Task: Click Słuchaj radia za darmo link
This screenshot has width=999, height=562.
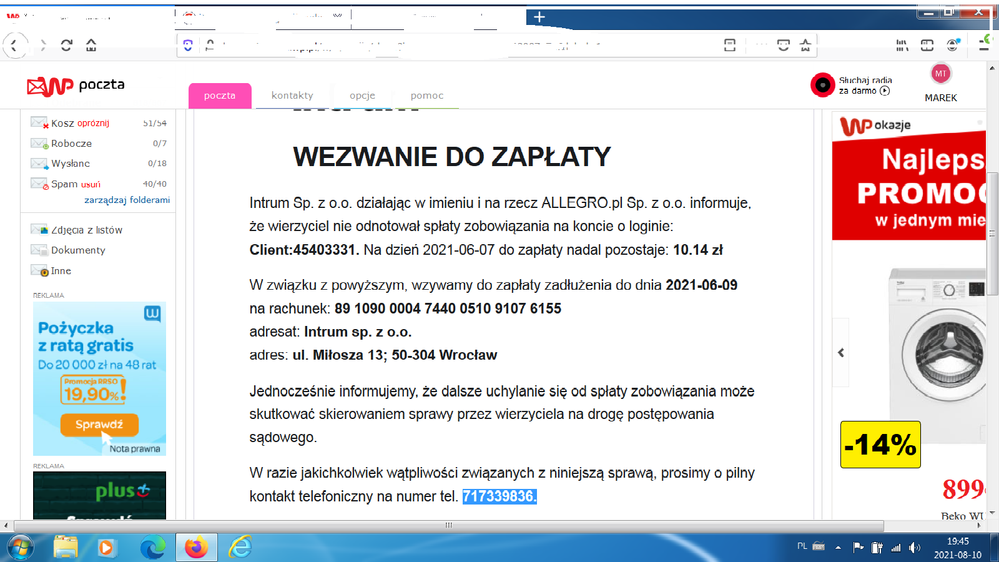Action: [x=865, y=85]
